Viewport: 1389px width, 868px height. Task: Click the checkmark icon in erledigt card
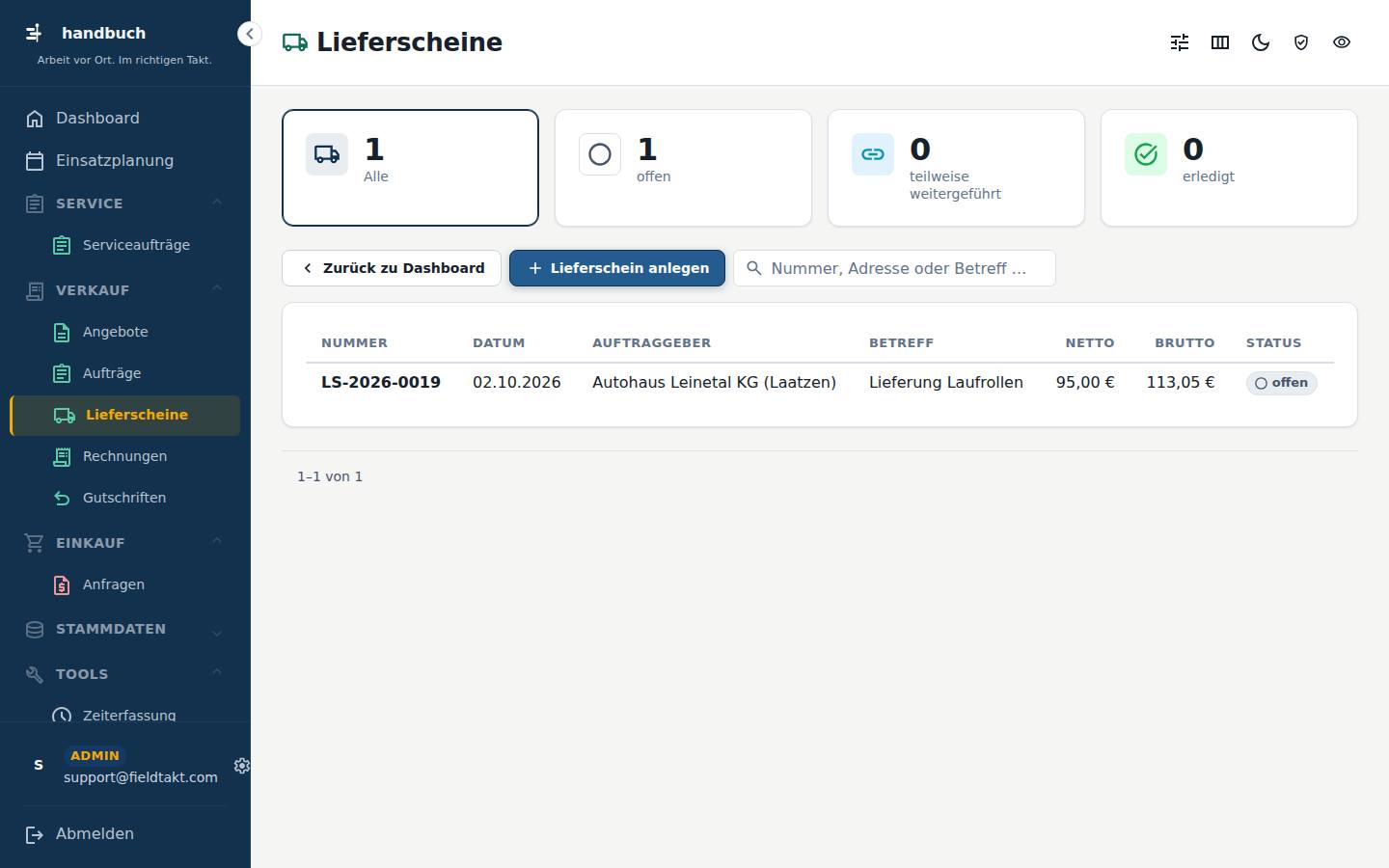tap(1146, 154)
